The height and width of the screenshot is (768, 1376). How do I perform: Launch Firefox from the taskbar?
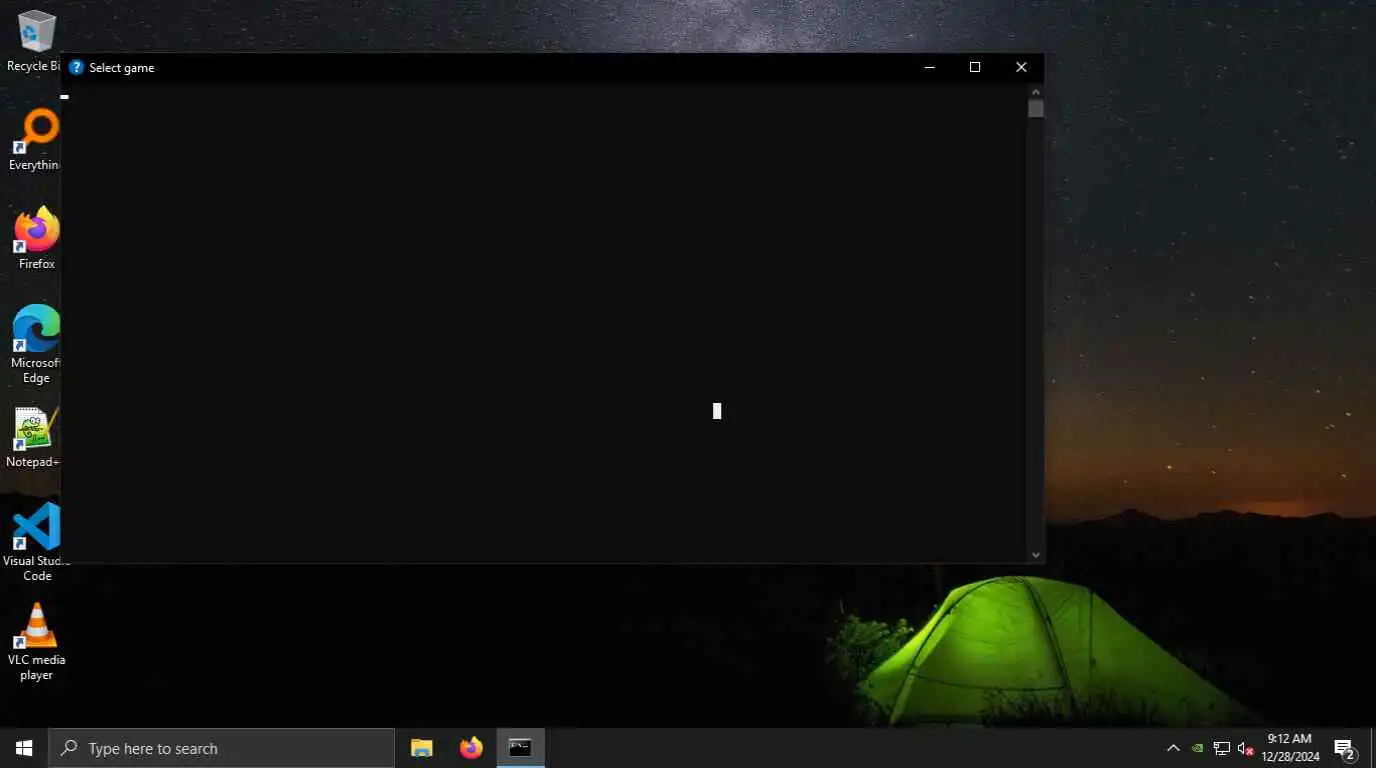click(471, 748)
